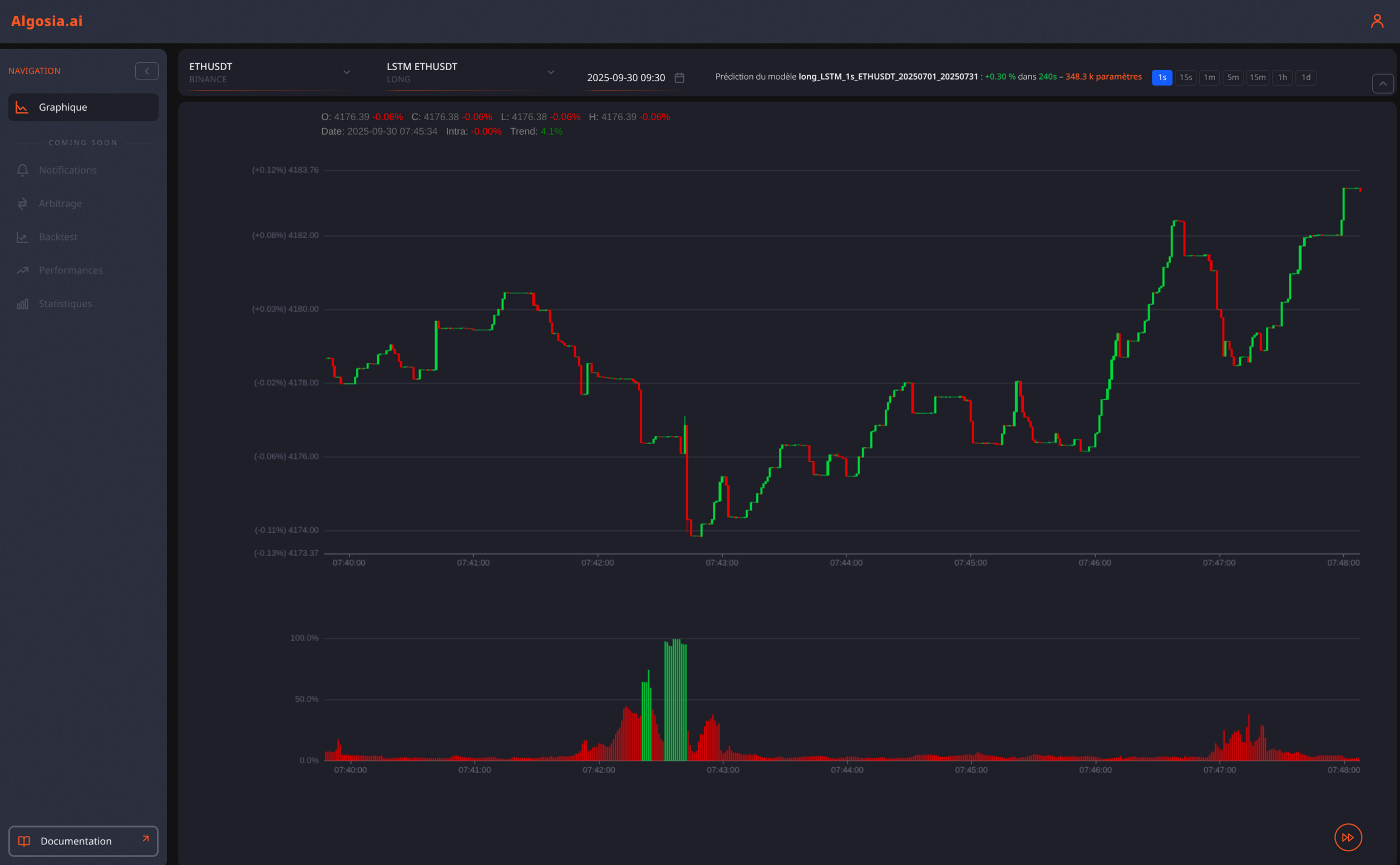Screen dimensions: 1400x865
Task: Click the calendar icon next to the date
Action: (x=679, y=78)
